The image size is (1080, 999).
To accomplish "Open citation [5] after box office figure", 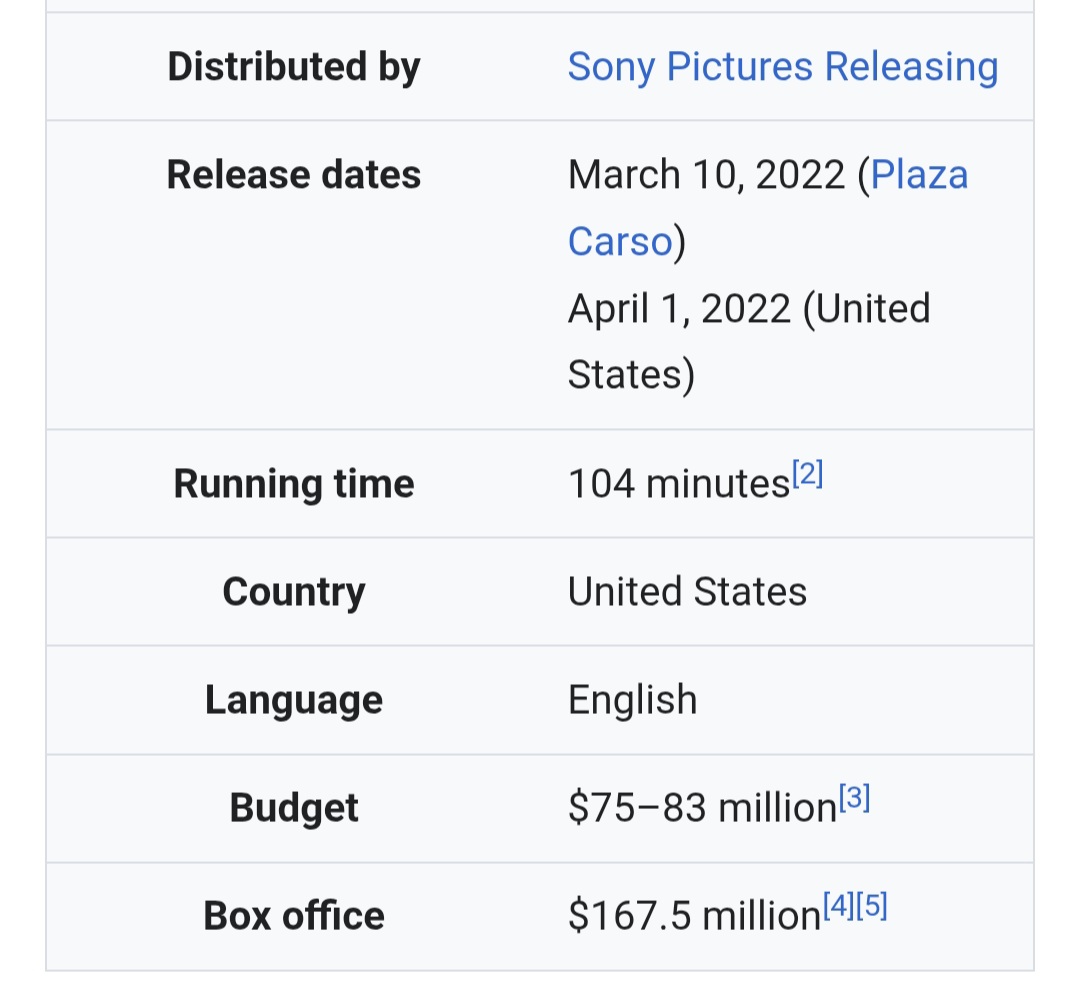I will [871, 906].
